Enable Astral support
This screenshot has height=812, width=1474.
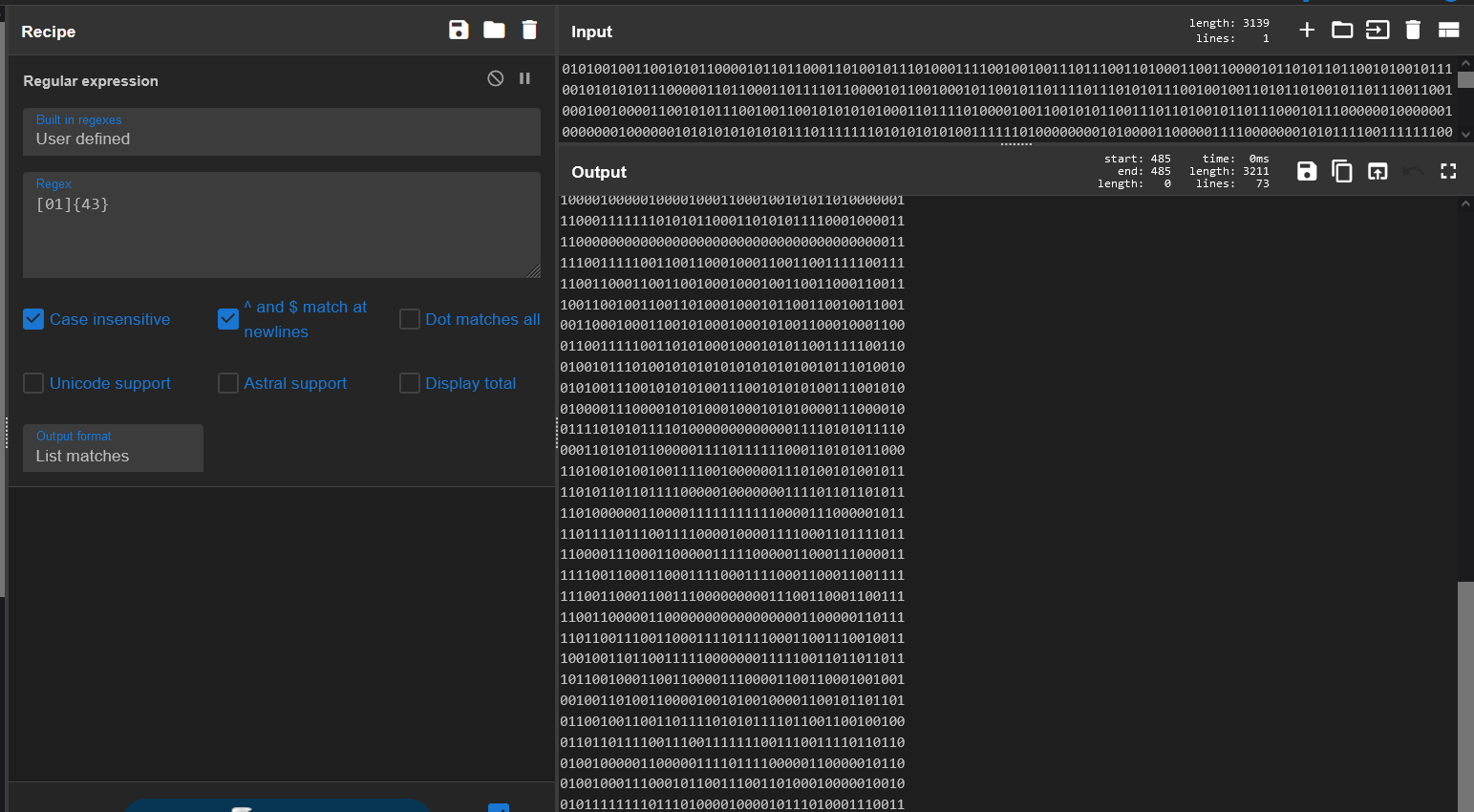pos(228,383)
